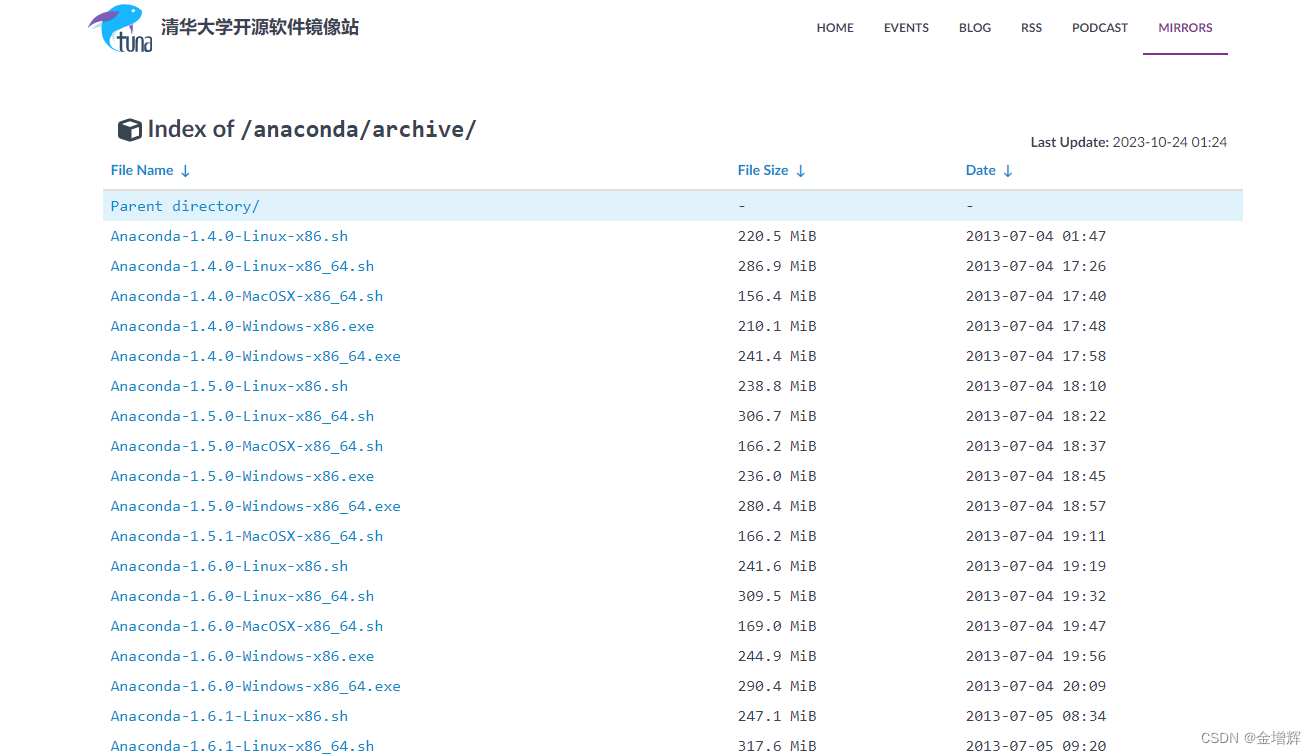1316x754 pixels.
Task: Click the Last Update 2023-10-24 01:24 text
Action: (x=1129, y=142)
